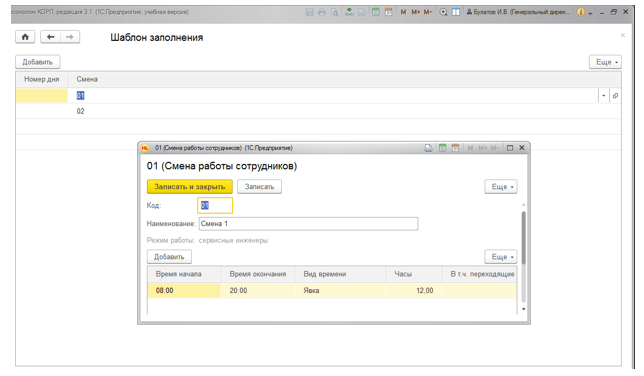Click the yellow info icon in title bar
Viewport: 644px width, 376px height.
click(580, 12)
